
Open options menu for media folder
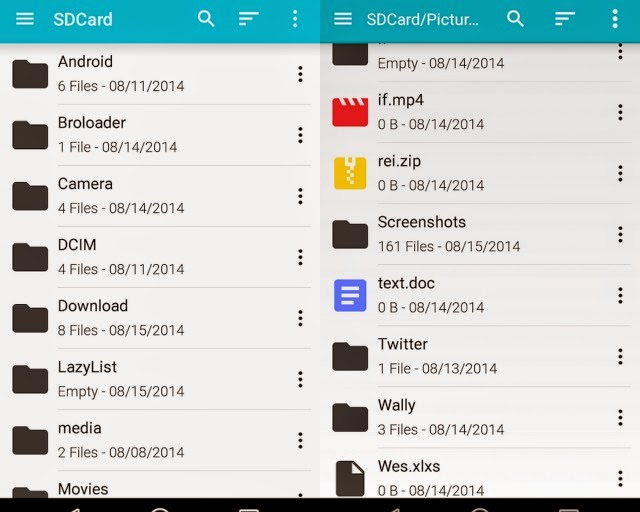300,441
